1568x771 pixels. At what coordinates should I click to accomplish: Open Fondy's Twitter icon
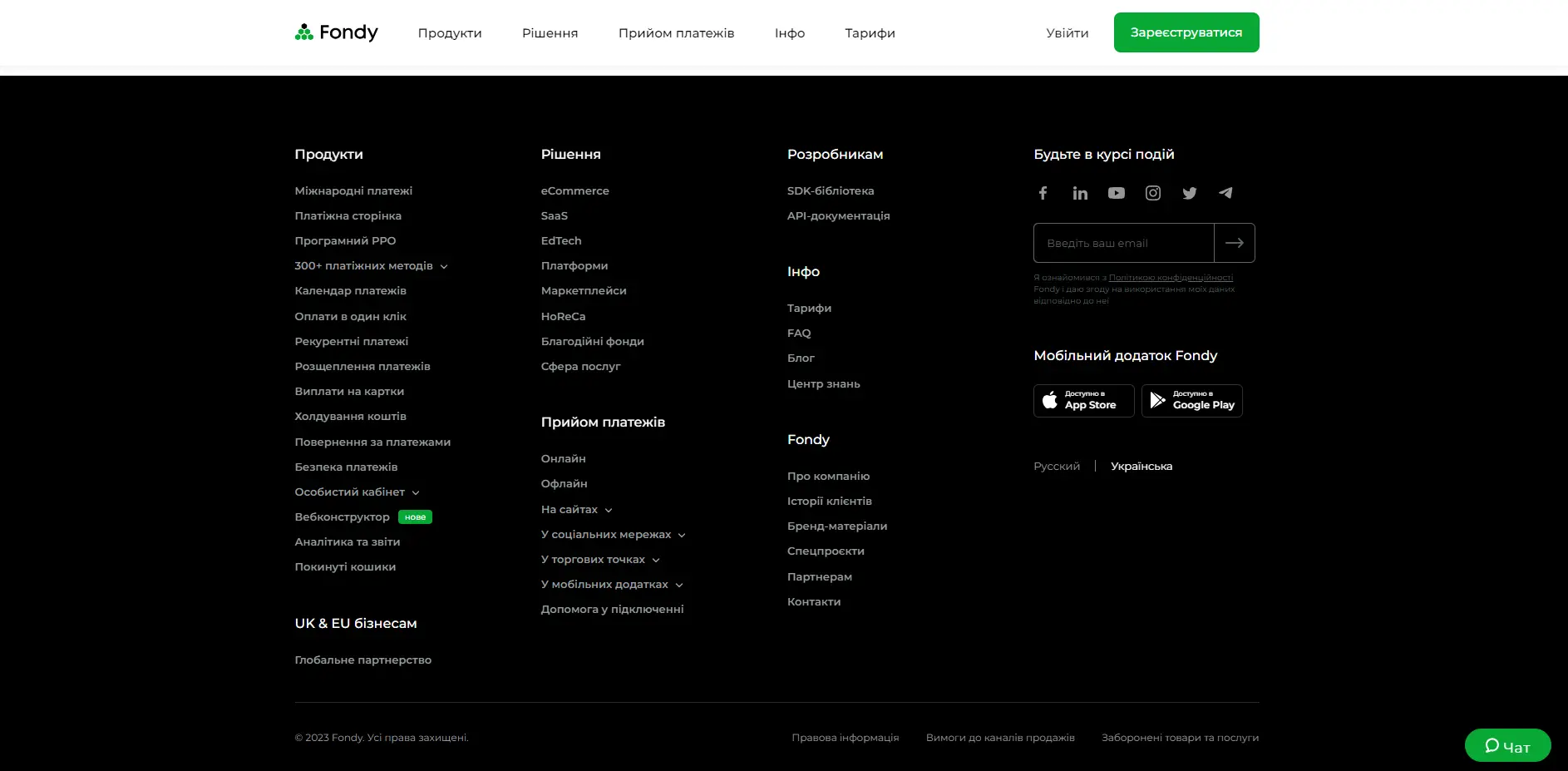pyautogui.click(x=1190, y=193)
